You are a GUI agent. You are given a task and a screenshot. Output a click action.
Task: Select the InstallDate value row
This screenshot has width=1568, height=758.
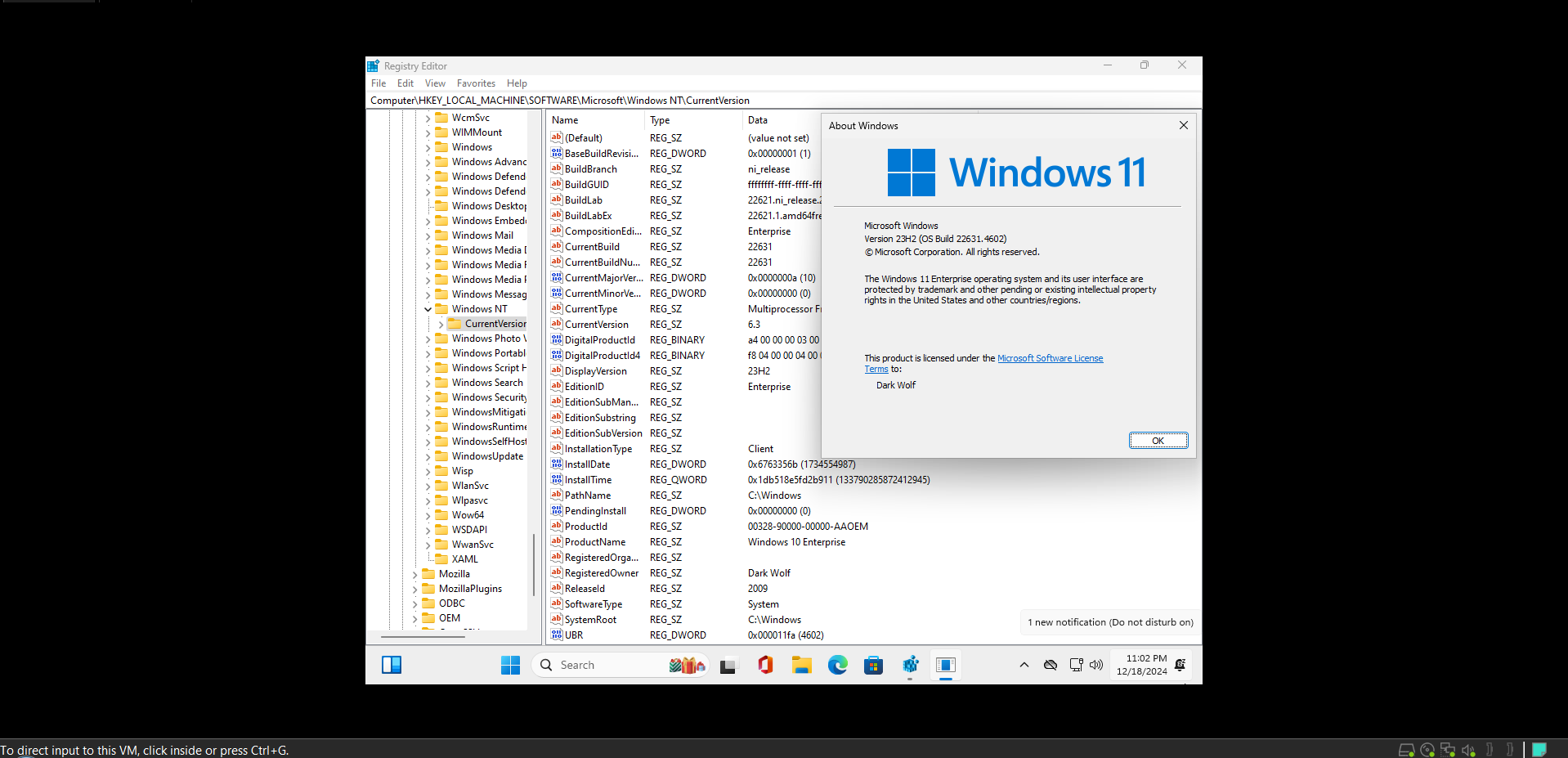(x=874, y=464)
